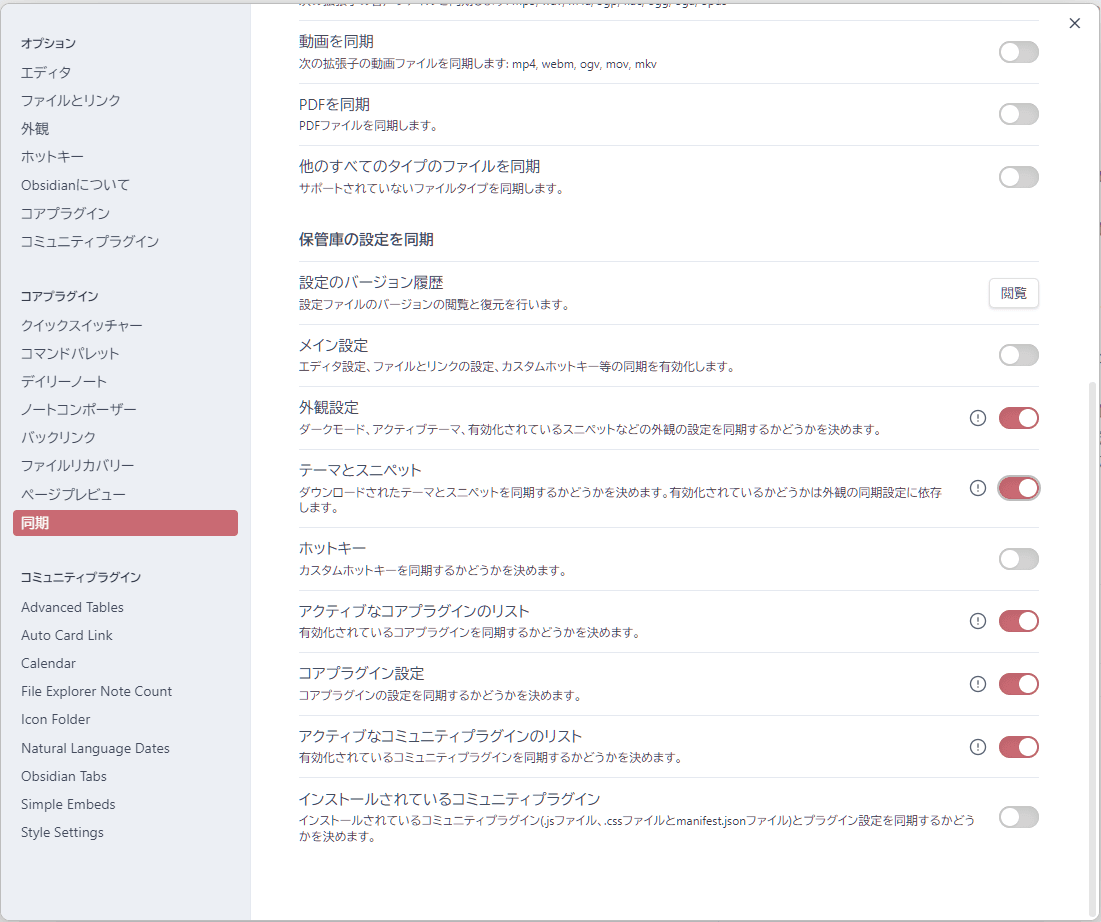Turn on PDFを同期
1101x922 pixels.
click(1018, 113)
